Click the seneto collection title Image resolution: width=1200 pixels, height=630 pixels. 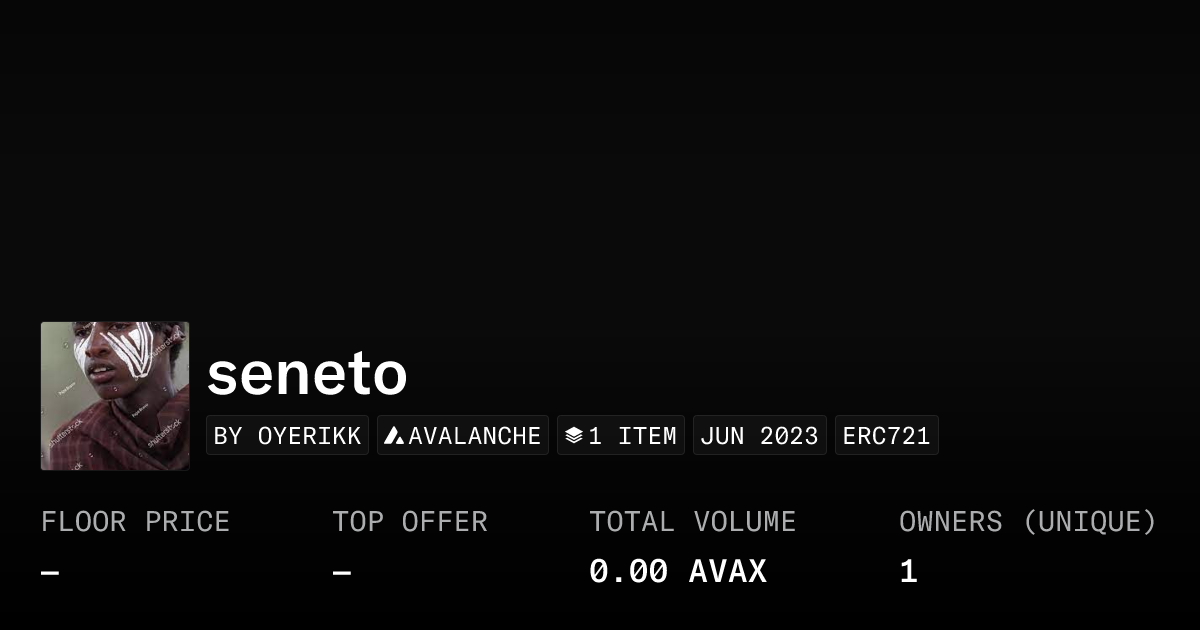click(307, 374)
